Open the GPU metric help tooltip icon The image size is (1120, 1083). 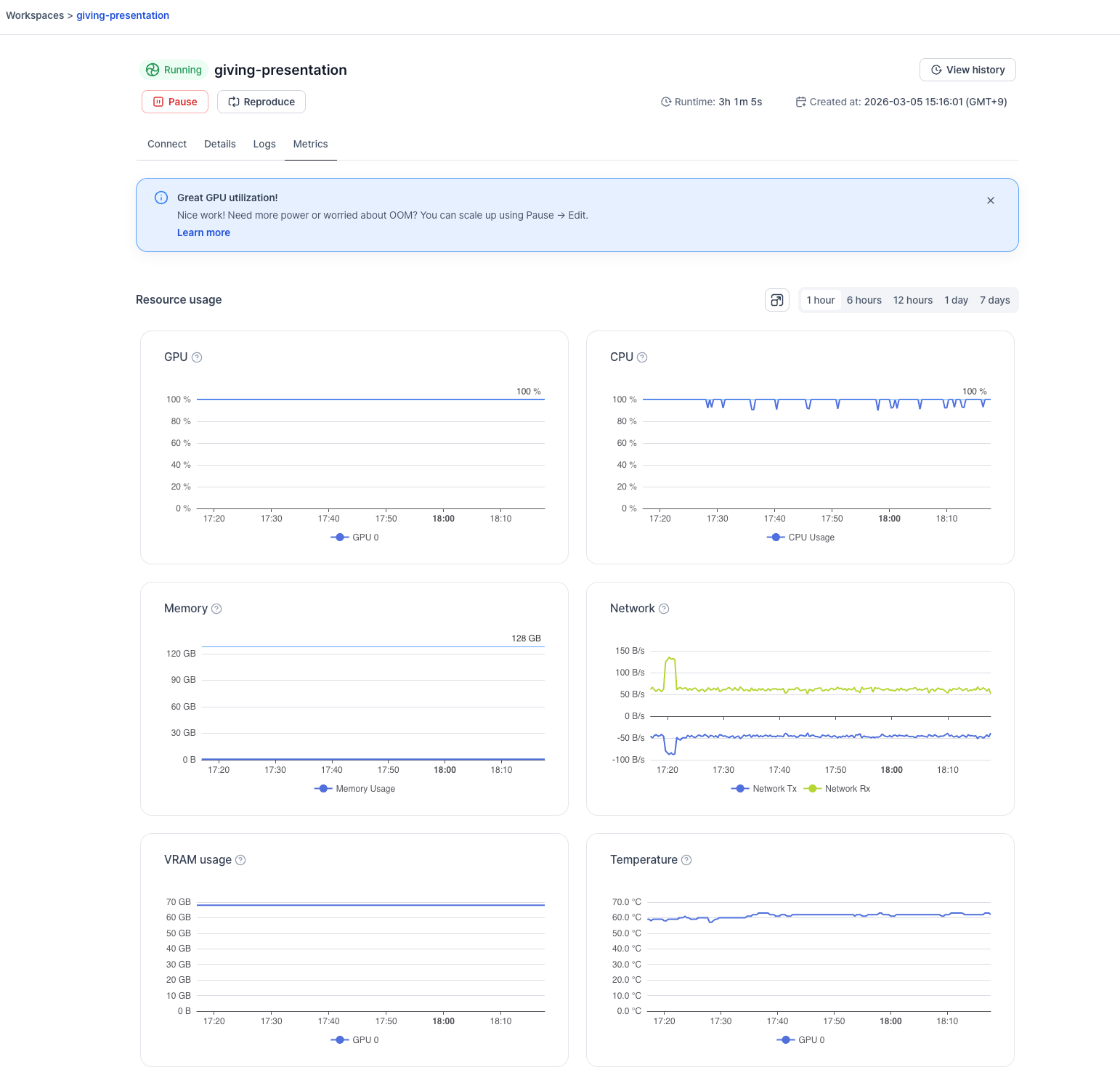(198, 357)
